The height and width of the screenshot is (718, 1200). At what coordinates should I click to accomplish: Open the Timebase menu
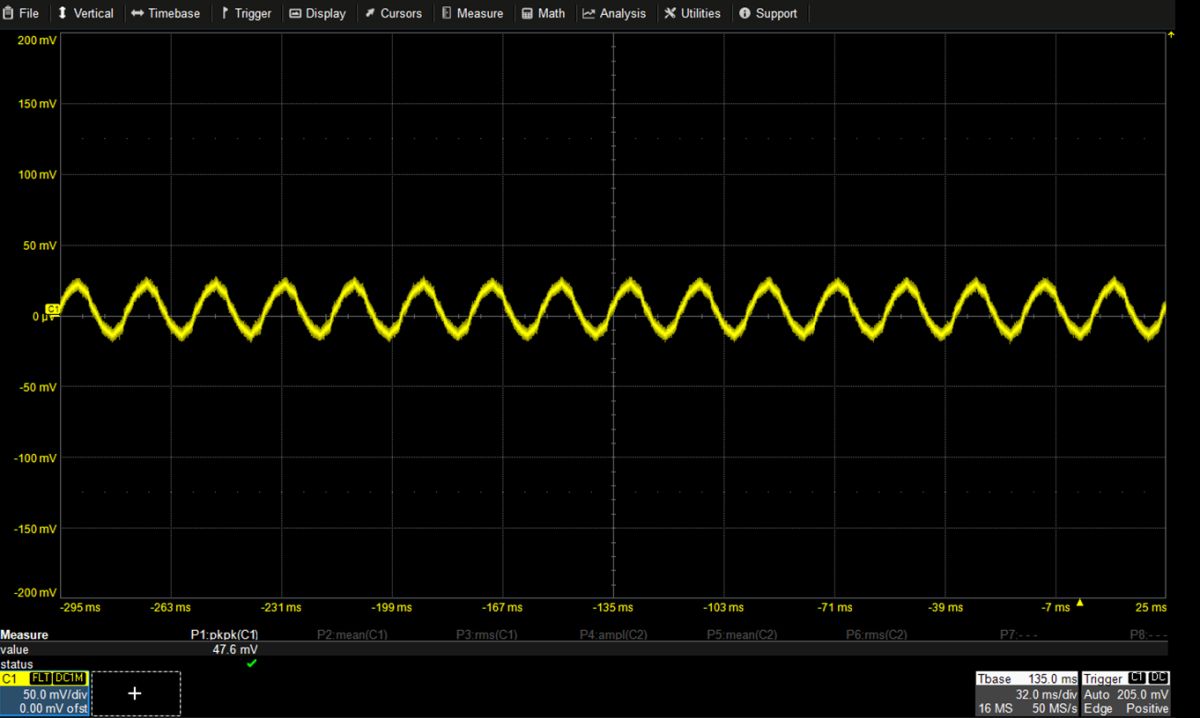[166, 13]
